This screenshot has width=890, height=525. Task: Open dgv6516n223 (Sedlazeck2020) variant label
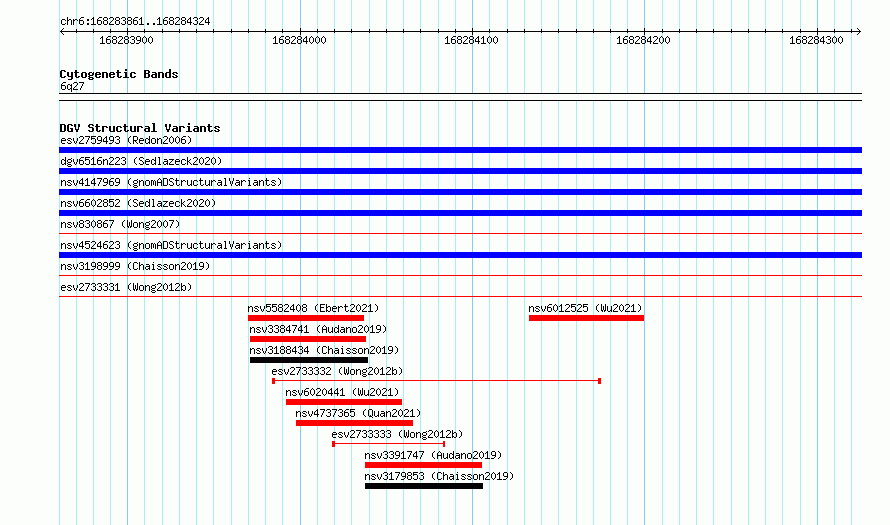(141, 161)
